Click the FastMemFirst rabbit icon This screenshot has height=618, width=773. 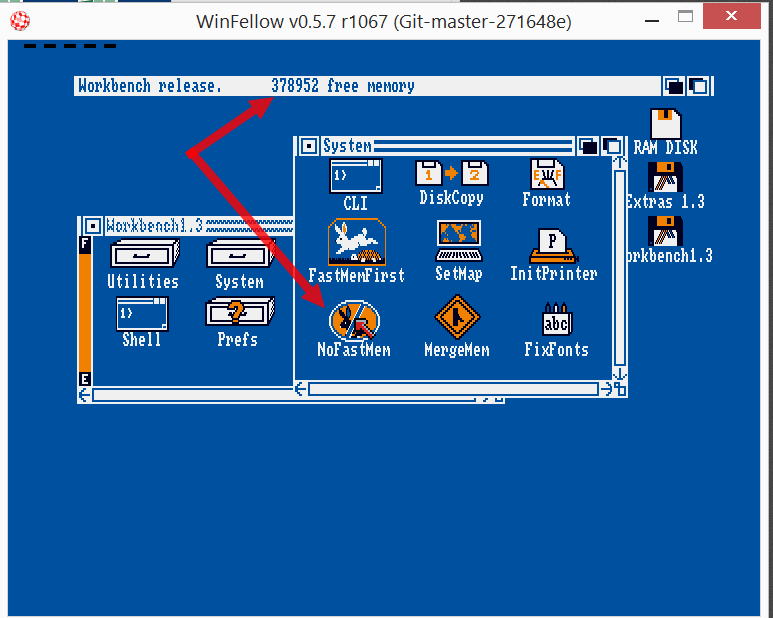pyautogui.click(x=356, y=242)
